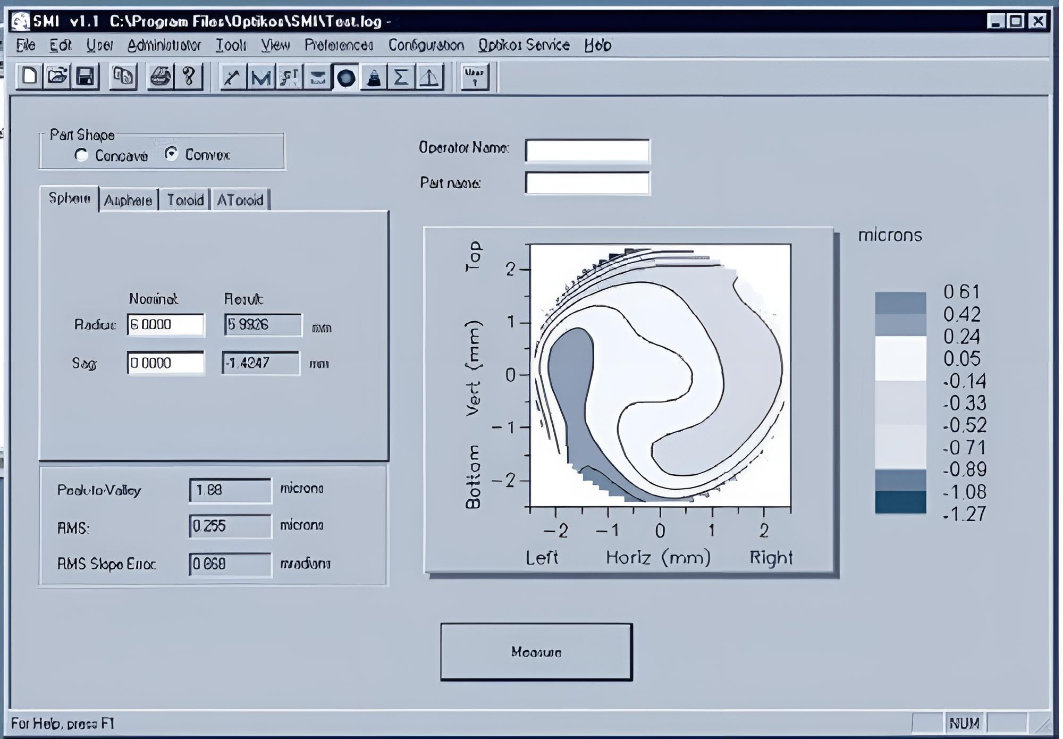Click the darkest swatch in microns legend

(x=900, y=502)
